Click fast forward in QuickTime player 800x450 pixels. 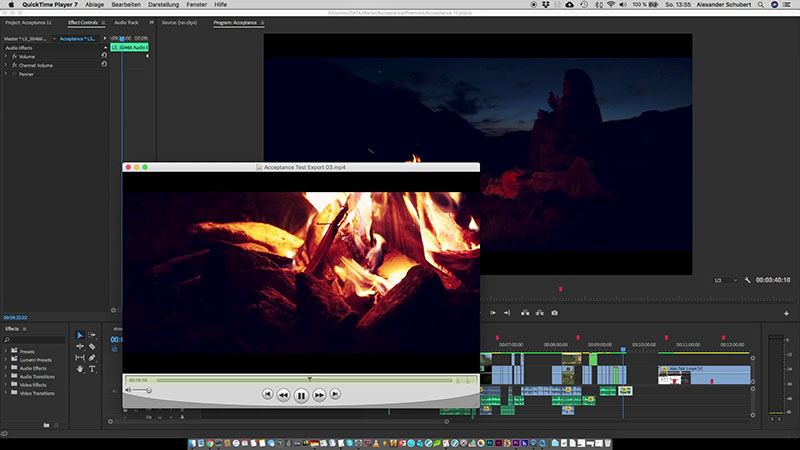pyautogui.click(x=319, y=395)
